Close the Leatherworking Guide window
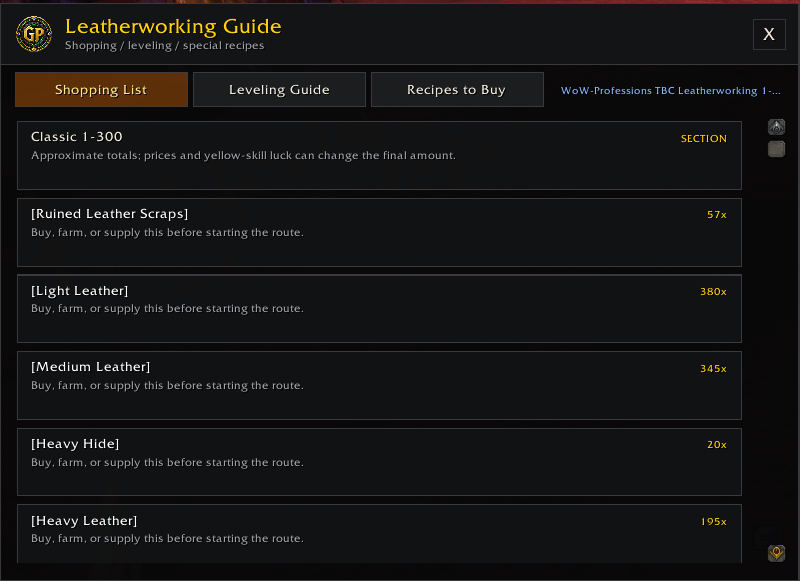 [x=769, y=34]
